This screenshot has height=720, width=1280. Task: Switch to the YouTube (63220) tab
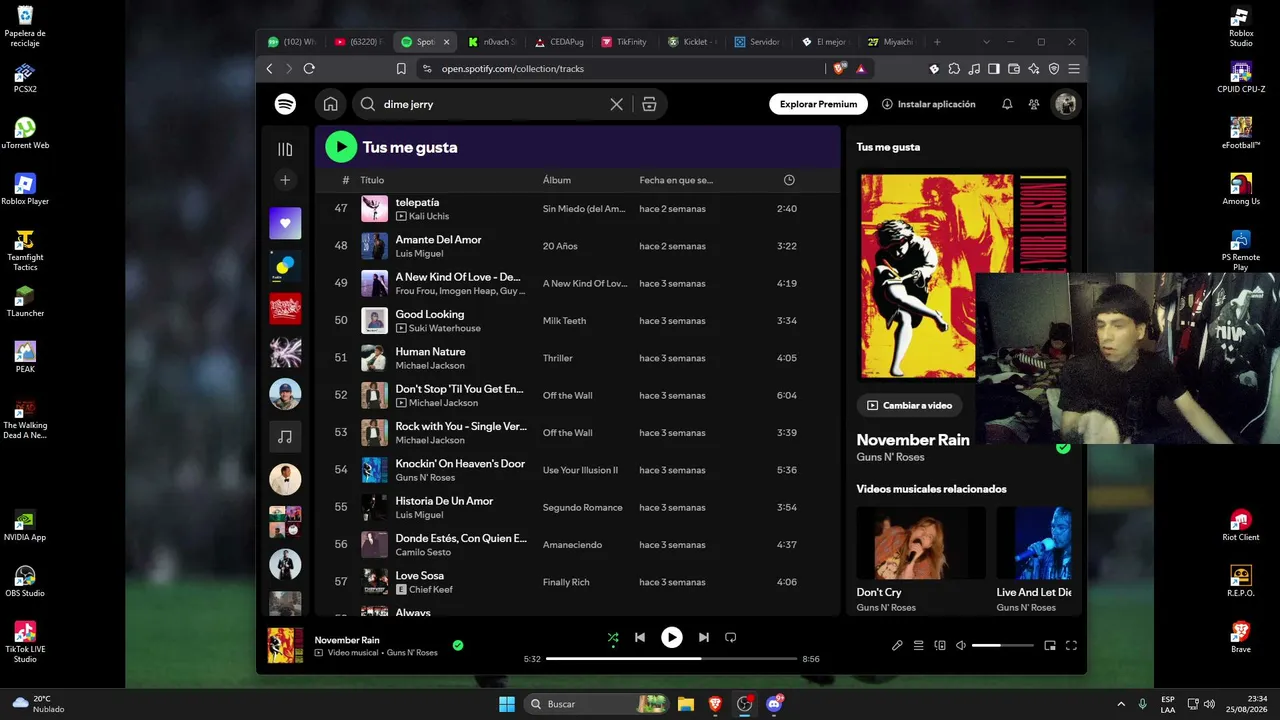tap(359, 42)
